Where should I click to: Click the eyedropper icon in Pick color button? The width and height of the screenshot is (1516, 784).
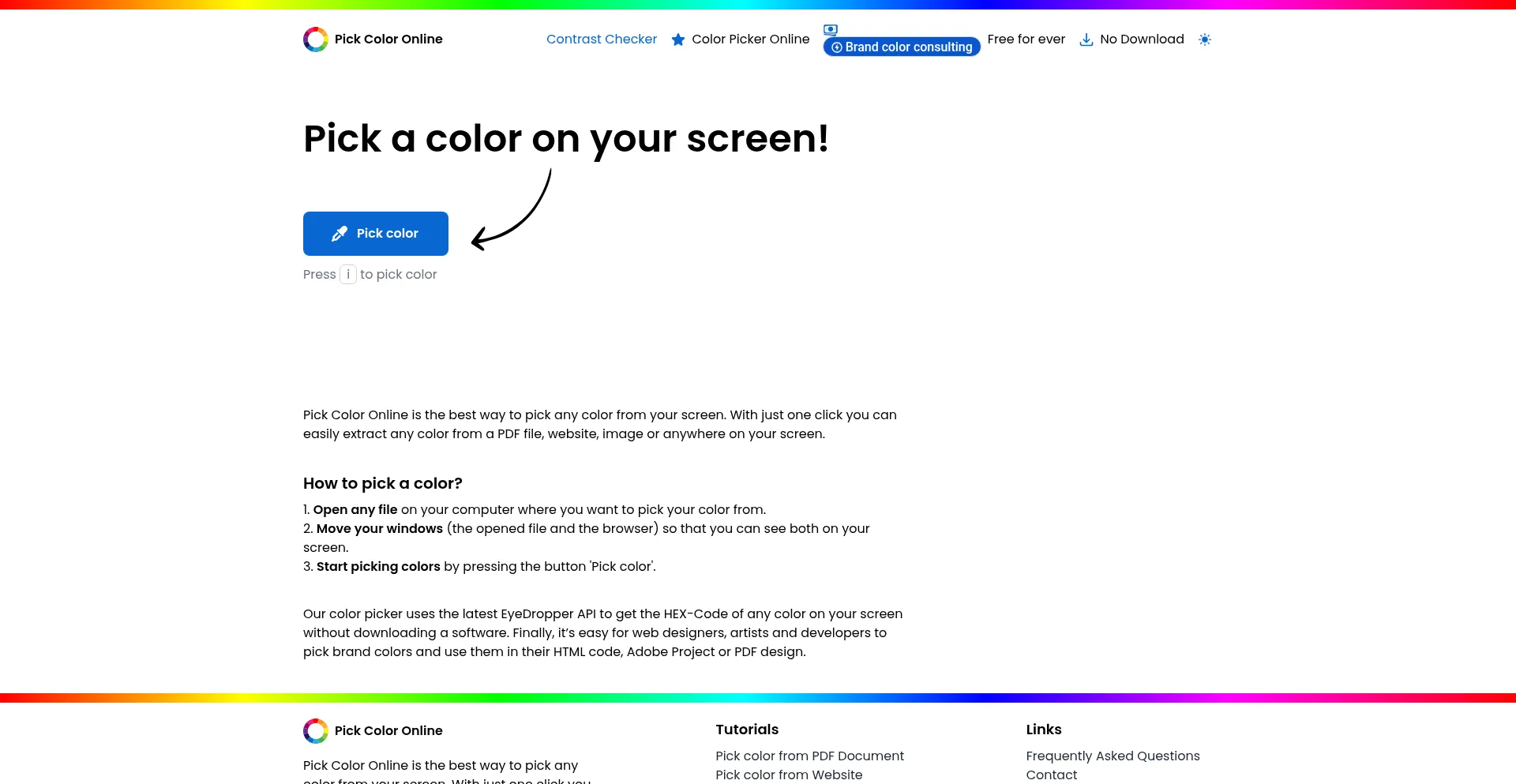tap(340, 234)
